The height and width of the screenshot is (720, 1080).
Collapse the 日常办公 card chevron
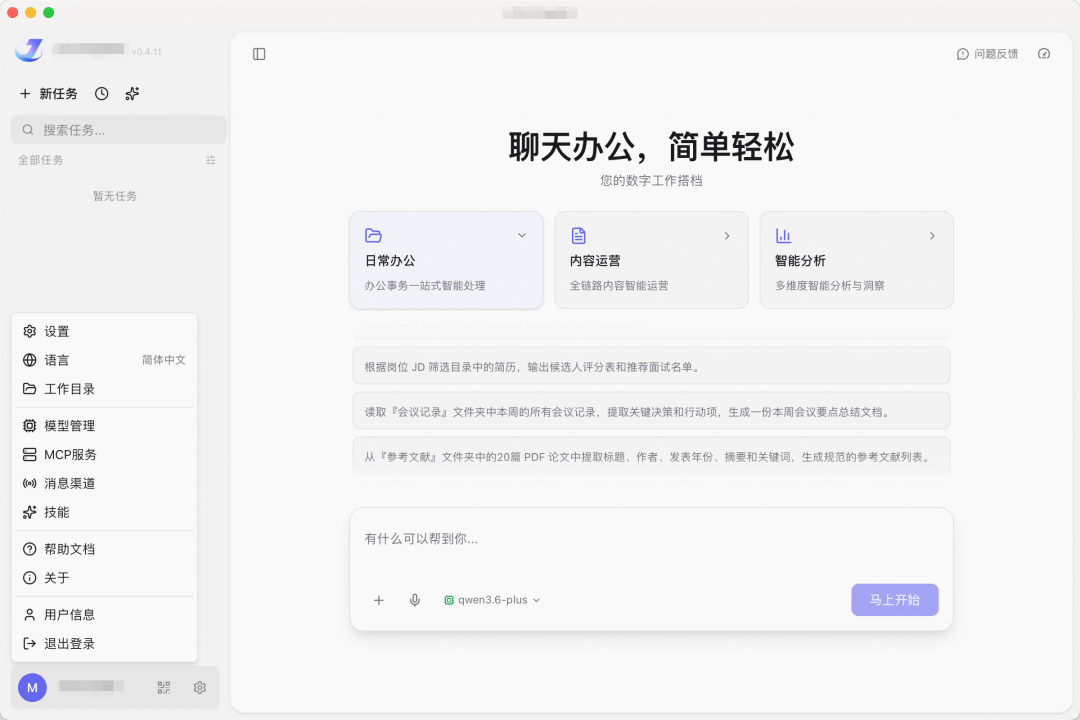[522, 236]
